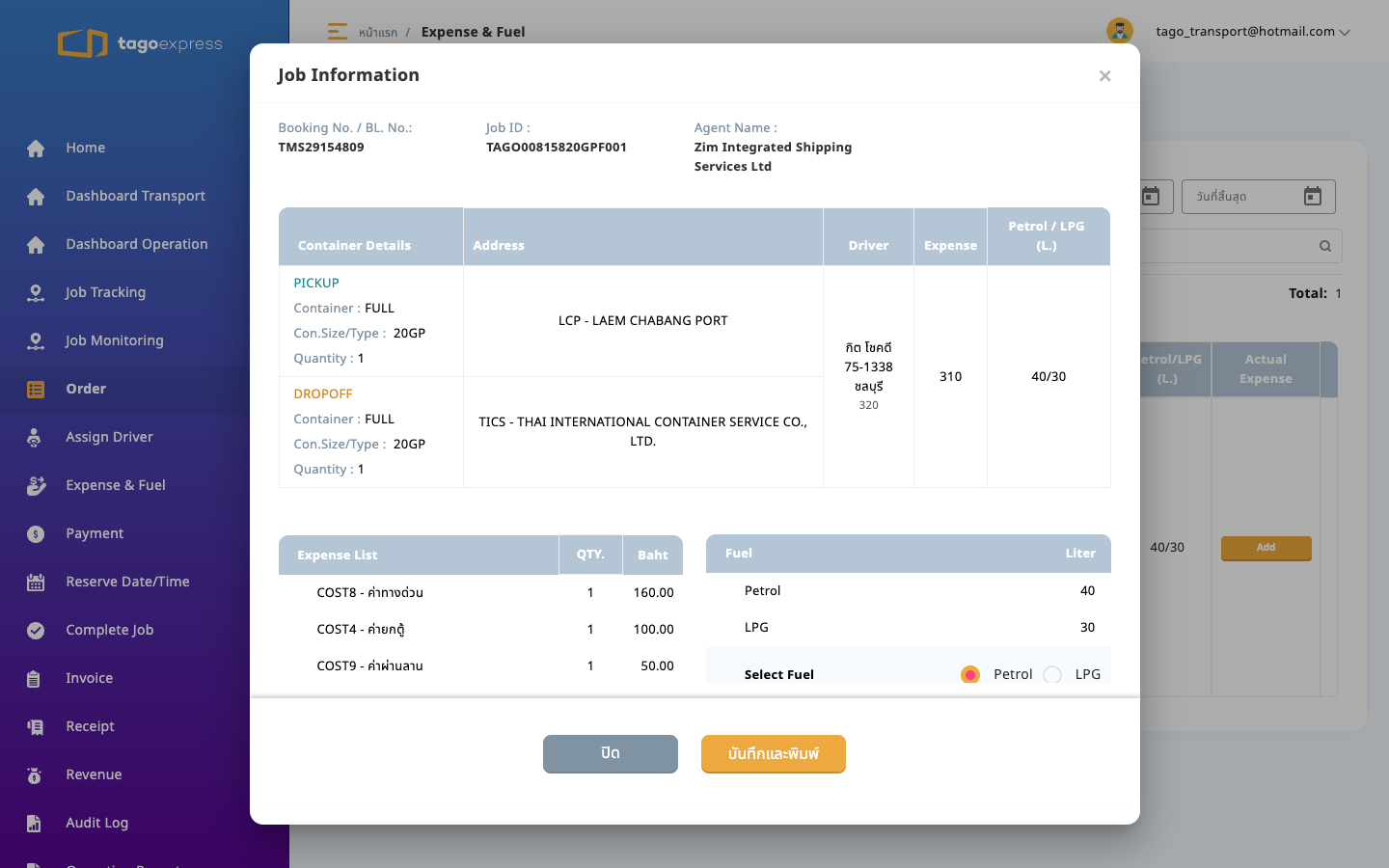
Task: Open the end date calendar picker
Action: pyautogui.click(x=1313, y=196)
